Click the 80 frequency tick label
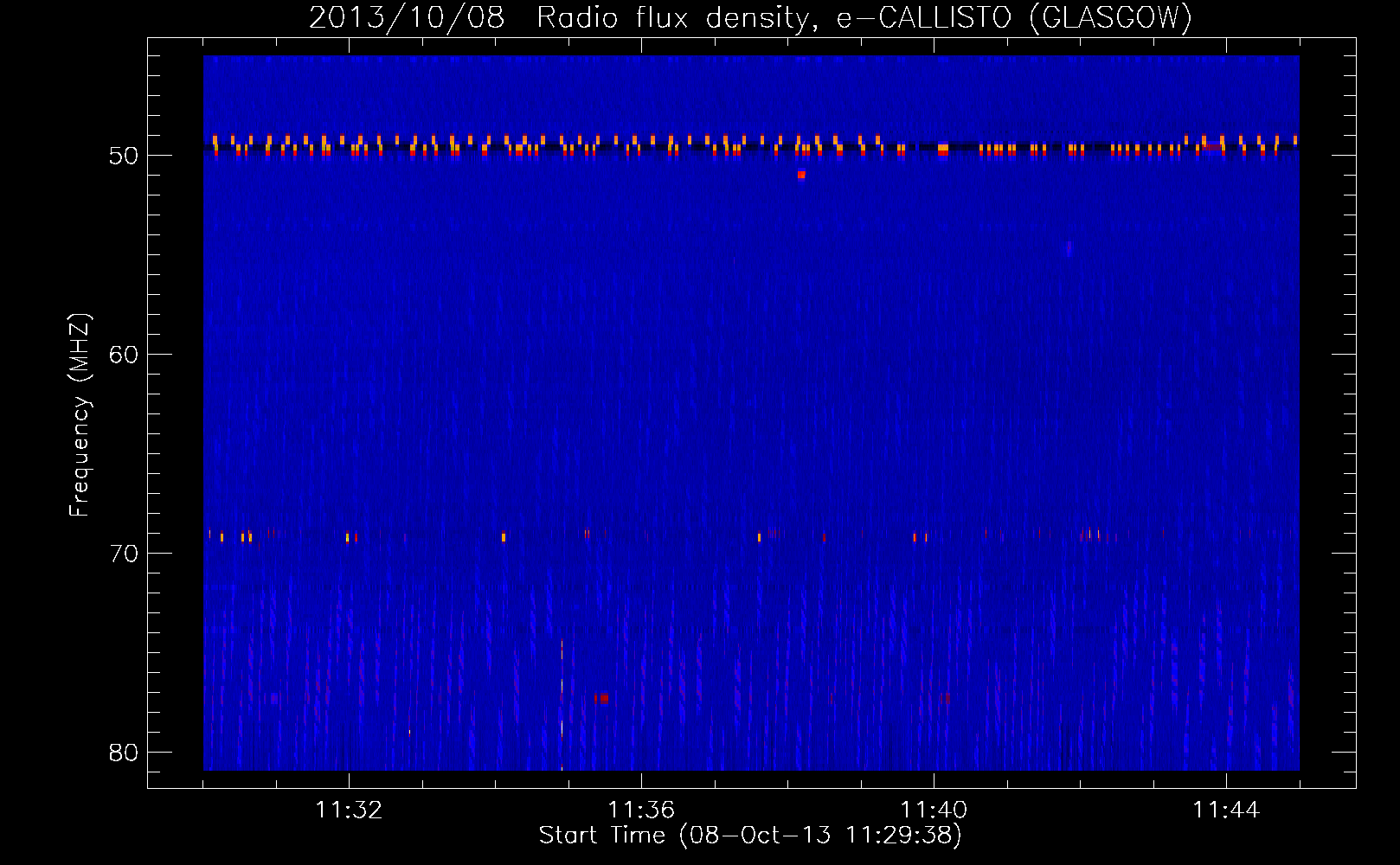Image resolution: width=1400 pixels, height=865 pixels. (124, 753)
